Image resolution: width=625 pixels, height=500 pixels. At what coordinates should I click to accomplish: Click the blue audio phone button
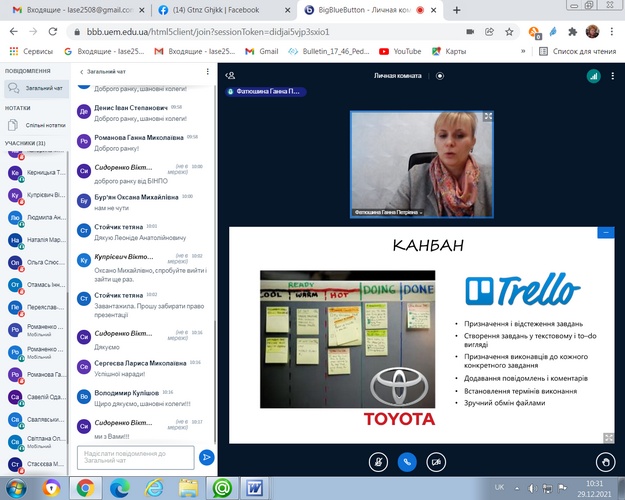click(407, 462)
